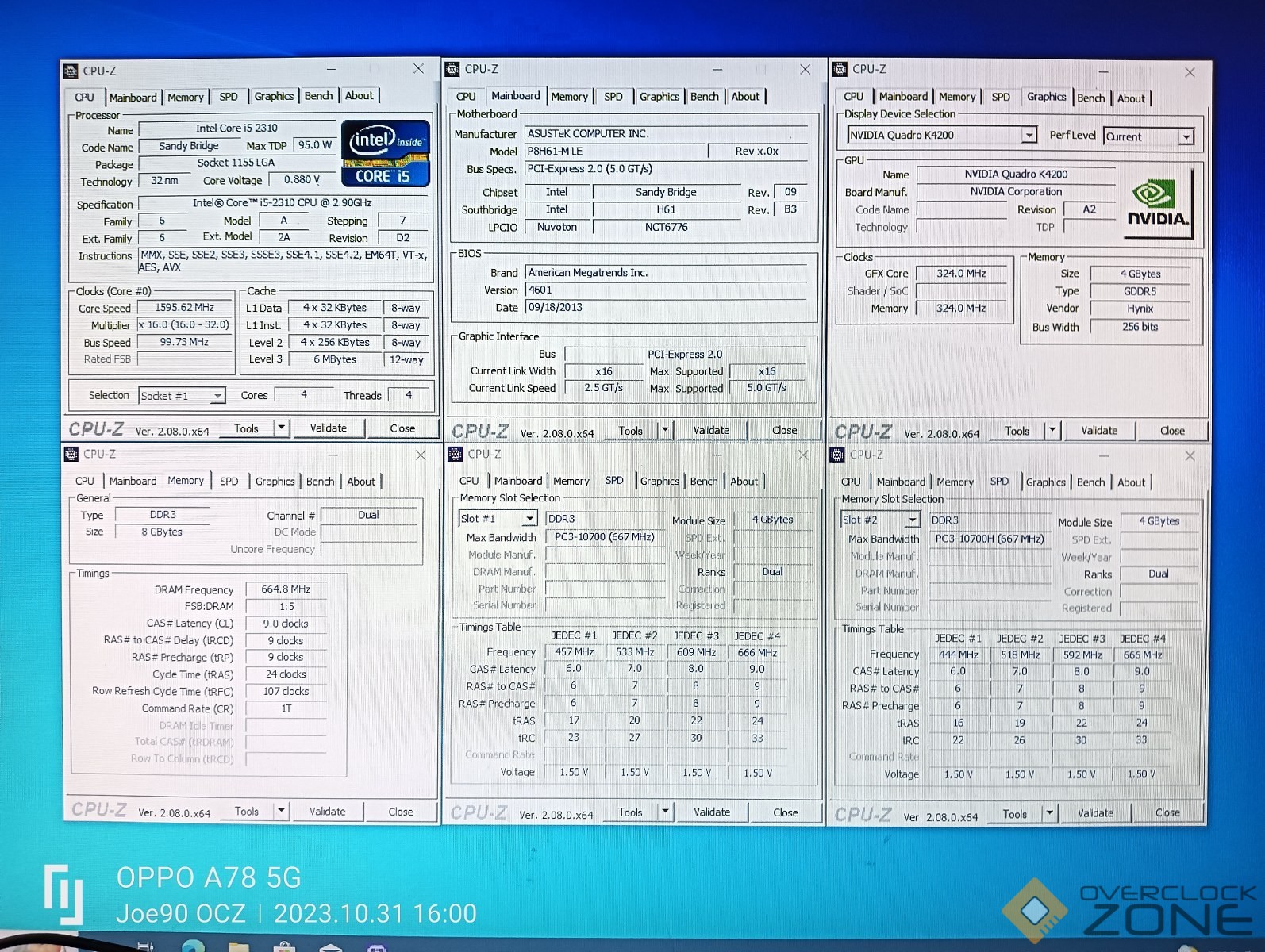Click Close button in Intel Core i5 CPU window
The width and height of the screenshot is (1265, 952).
(x=402, y=428)
